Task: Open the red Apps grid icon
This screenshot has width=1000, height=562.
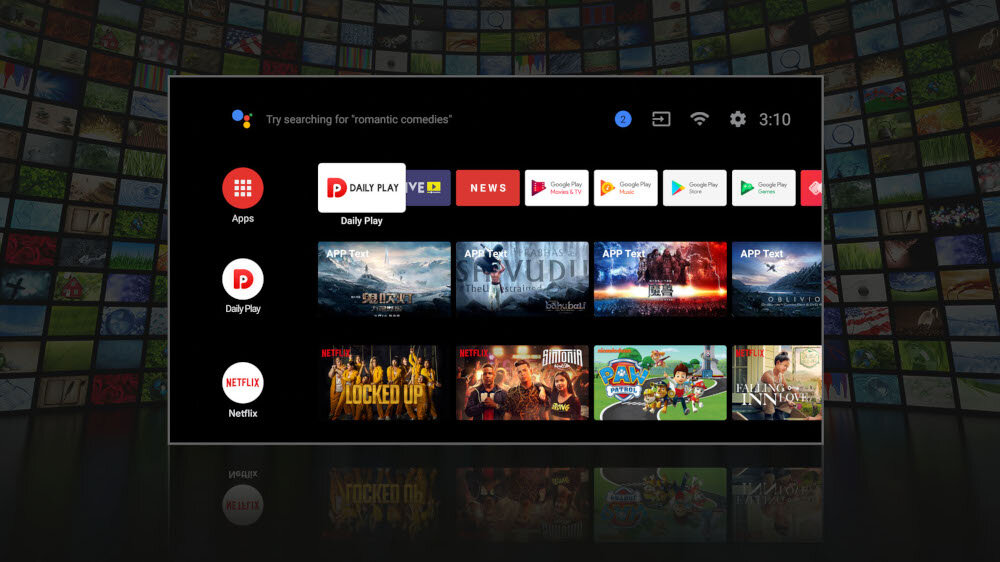Action: tap(242, 188)
